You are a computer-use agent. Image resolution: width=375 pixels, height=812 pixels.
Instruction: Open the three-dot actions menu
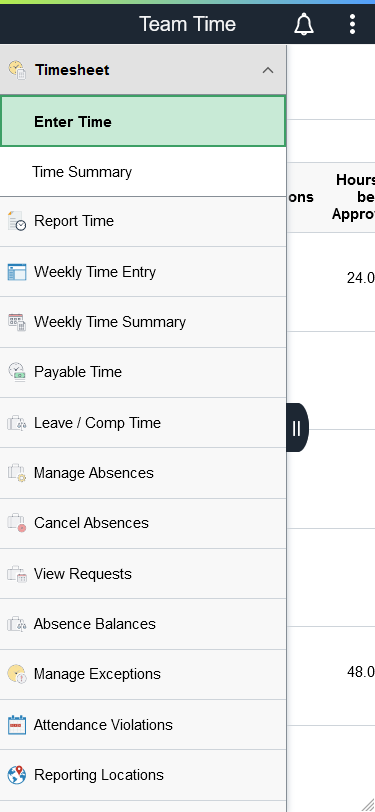pyautogui.click(x=352, y=24)
